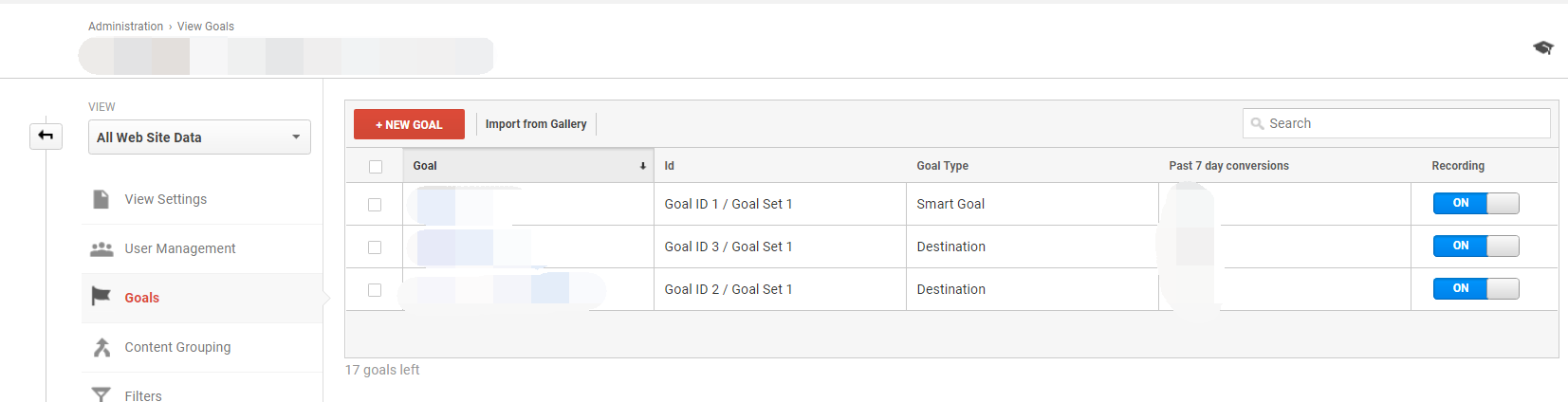Select Content Grouping menu item
1568x402 pixels.
click(177, 347)
